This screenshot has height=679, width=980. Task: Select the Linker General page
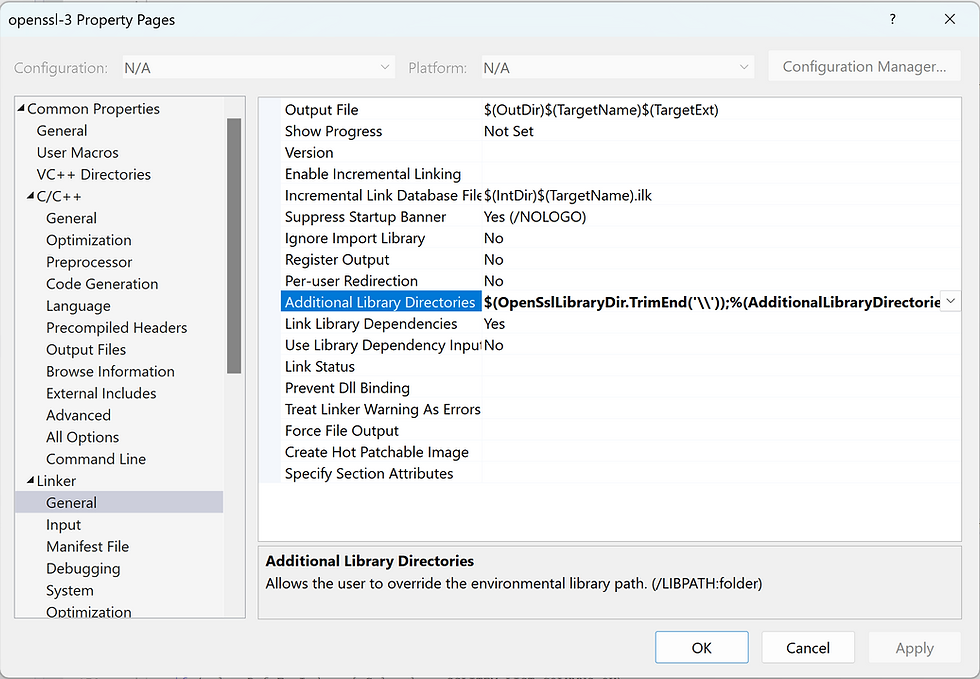click(119, 502)
